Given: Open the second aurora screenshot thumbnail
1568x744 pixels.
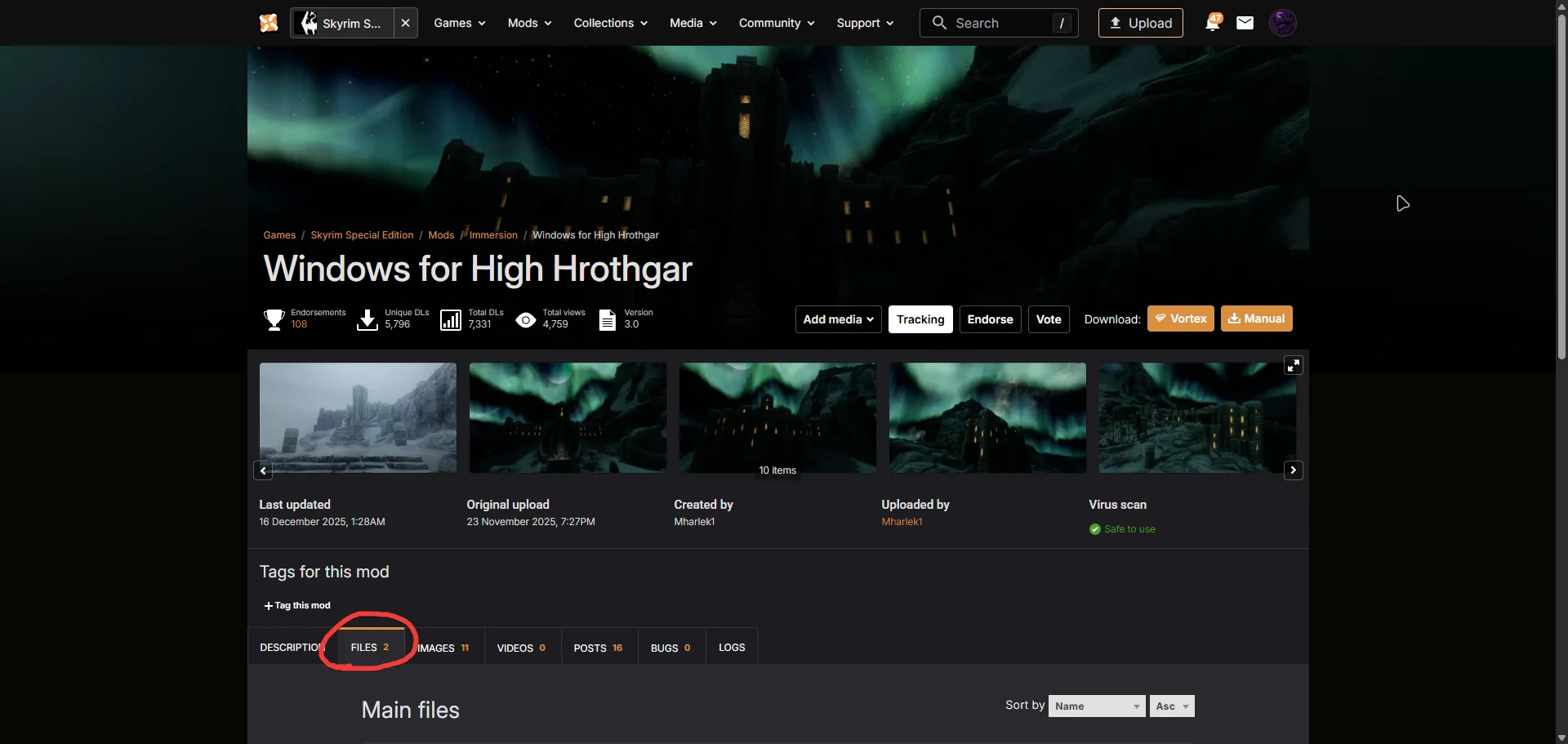Looking at the screenshot, I should point(568,417).
